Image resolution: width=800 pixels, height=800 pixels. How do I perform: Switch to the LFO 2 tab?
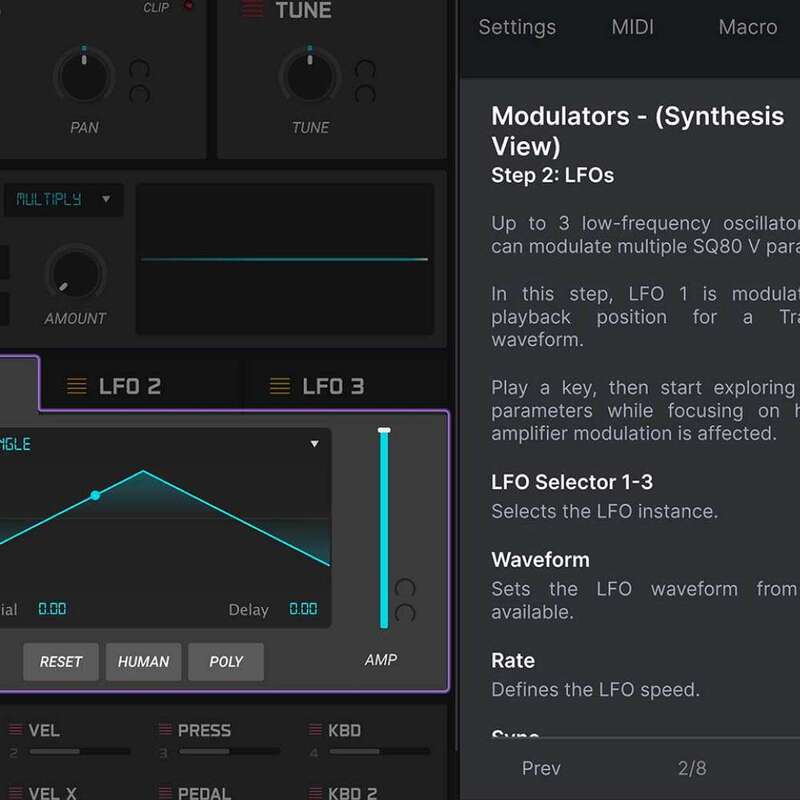[130, 386]
